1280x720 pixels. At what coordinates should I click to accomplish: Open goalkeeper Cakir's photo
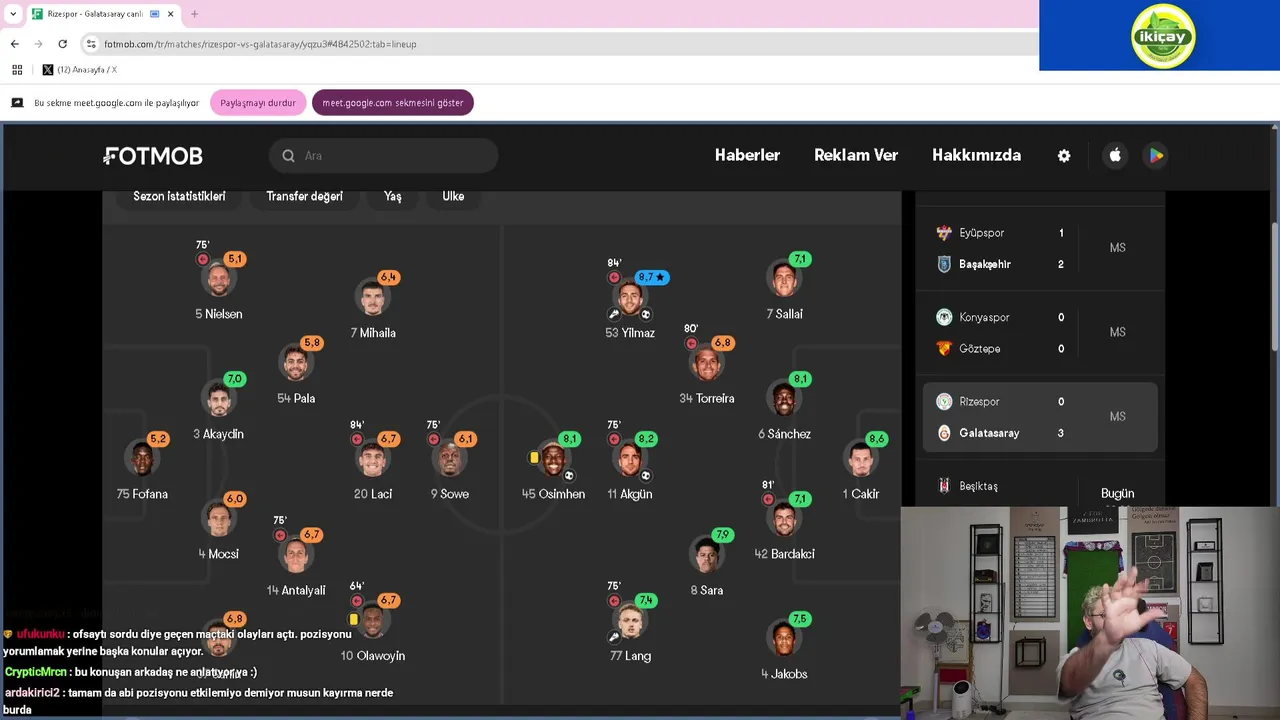[860, 459]
